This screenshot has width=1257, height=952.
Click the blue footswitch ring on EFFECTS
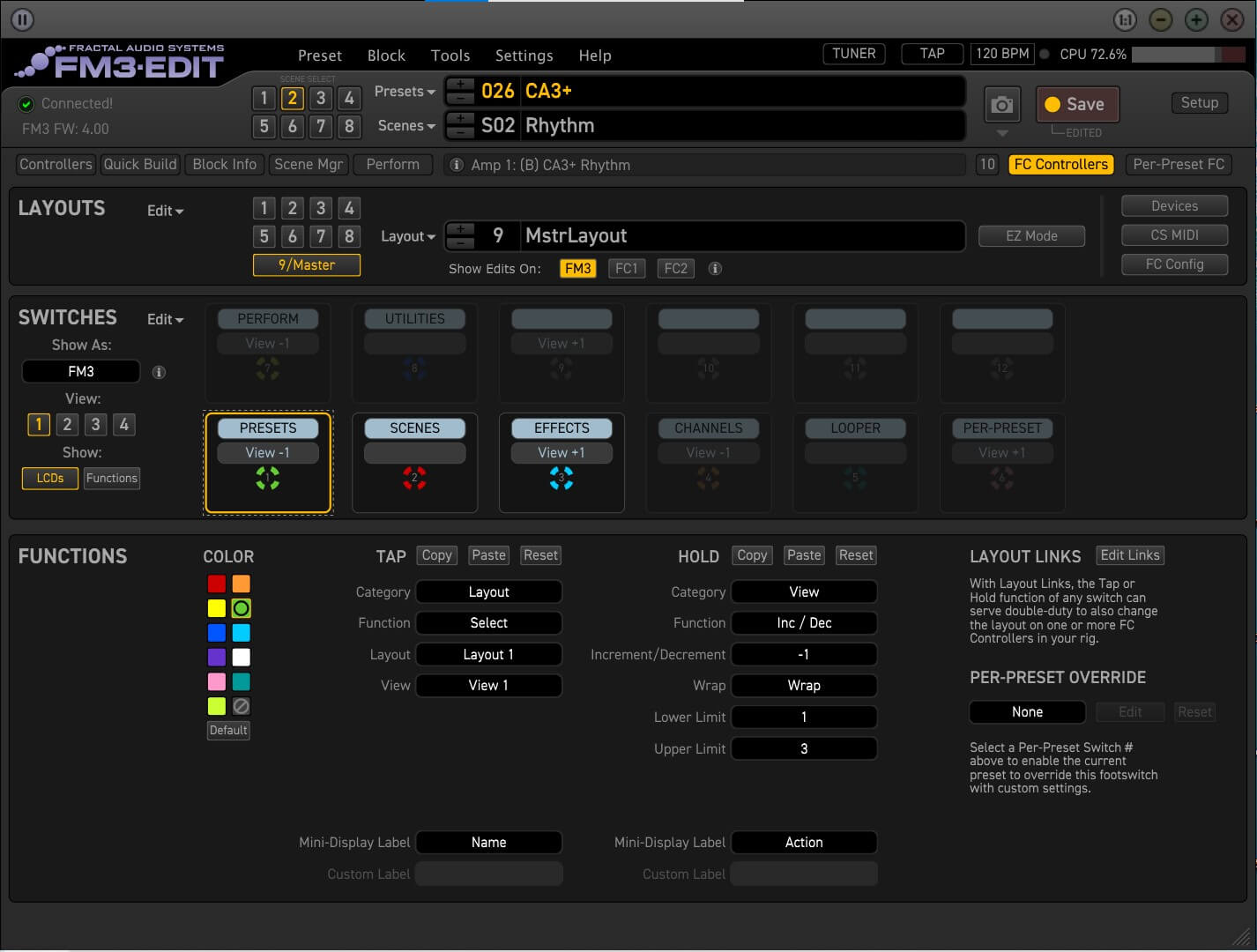point(562,478)
